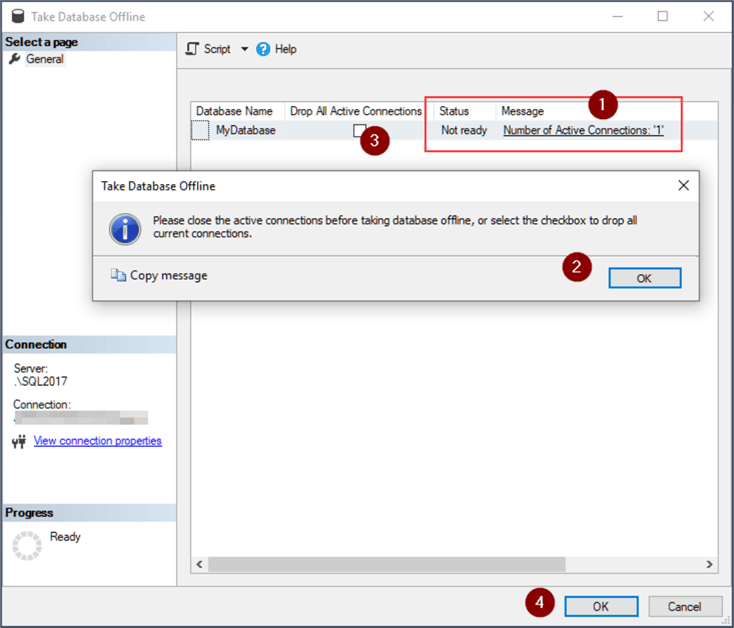
Task: Open View connection properties link
Action: tap(97, 441)
